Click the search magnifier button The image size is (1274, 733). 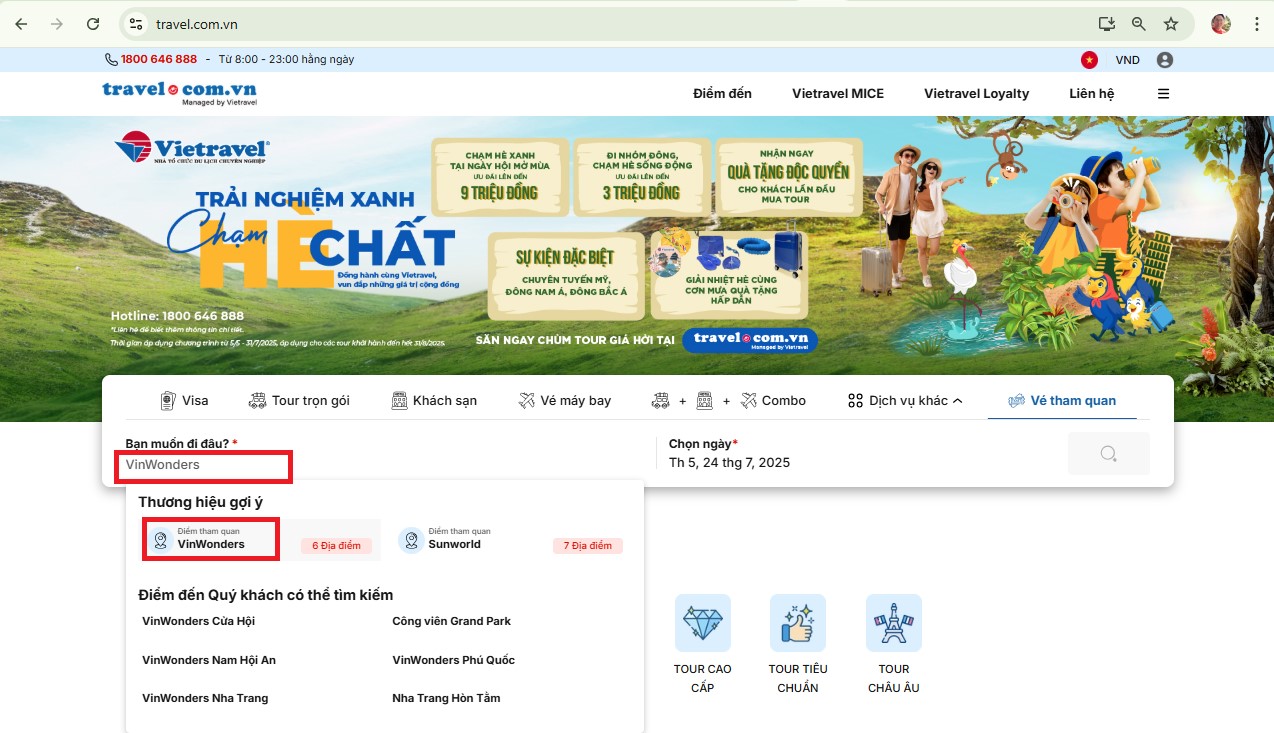tap(1108, 453)
